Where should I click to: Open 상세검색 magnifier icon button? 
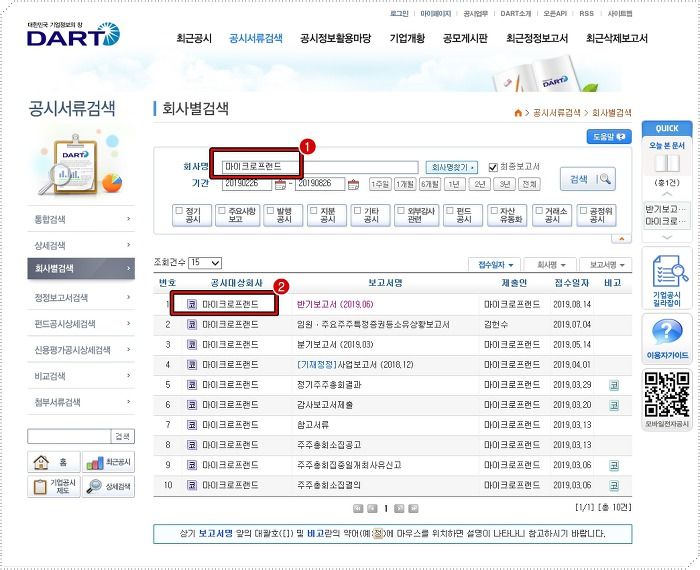click(108, 486)
